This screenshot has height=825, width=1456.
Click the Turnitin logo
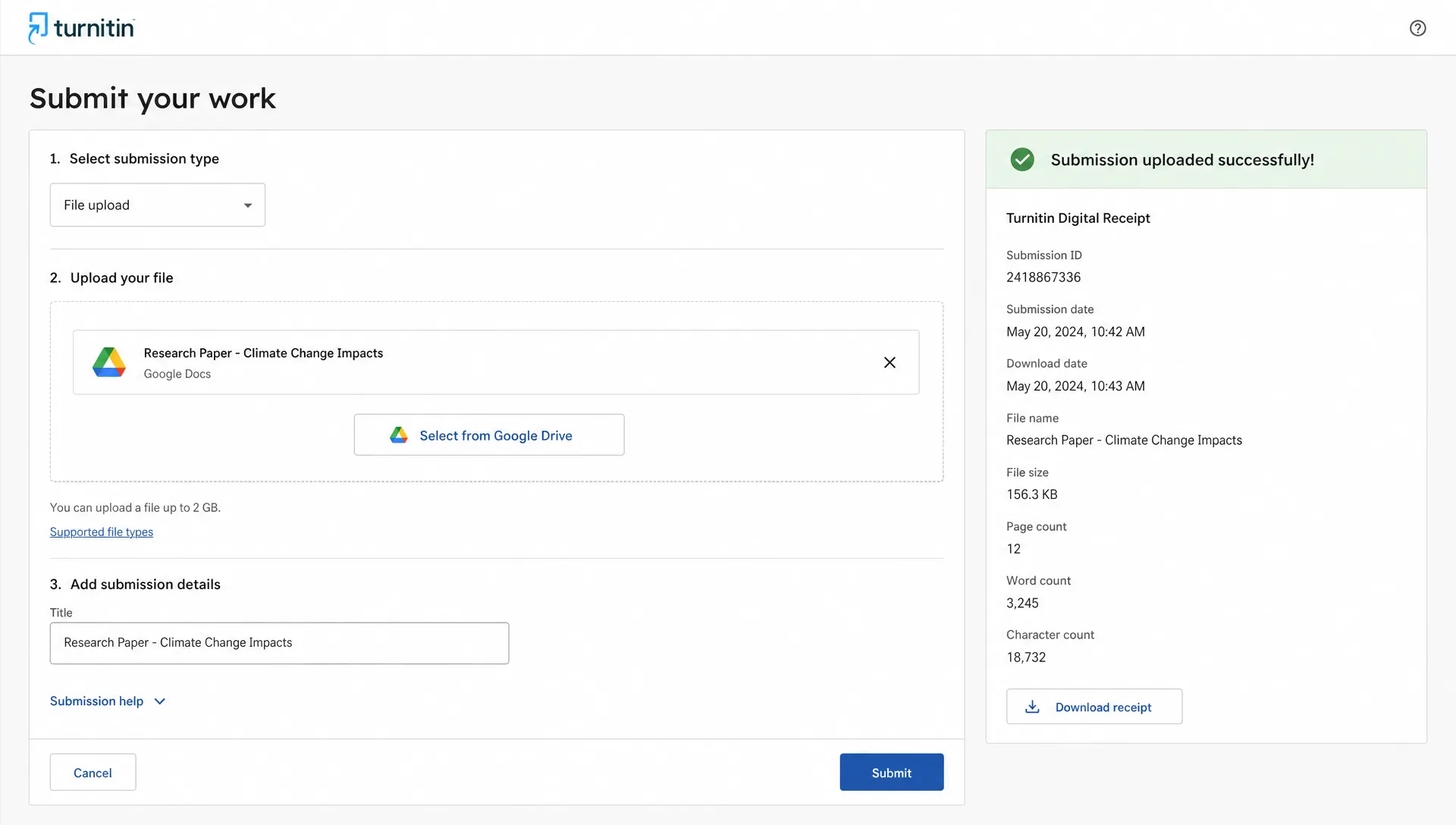(x=82, y=28)
